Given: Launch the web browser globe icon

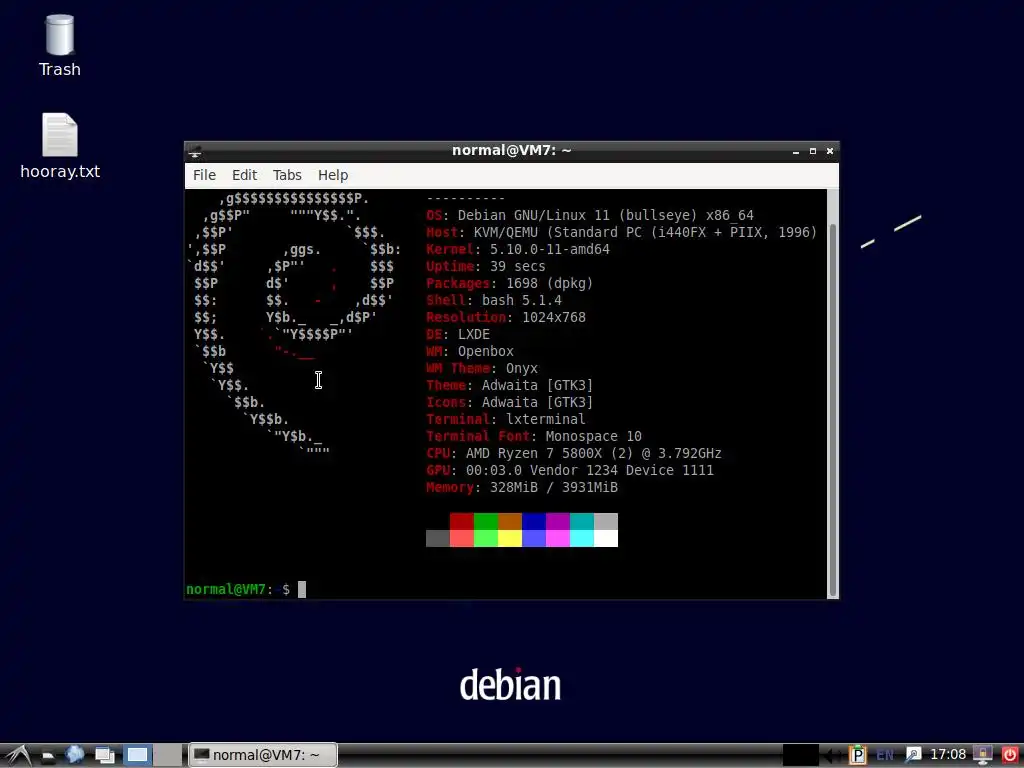Looking at the screenshot, I should [x=75, y=755].
